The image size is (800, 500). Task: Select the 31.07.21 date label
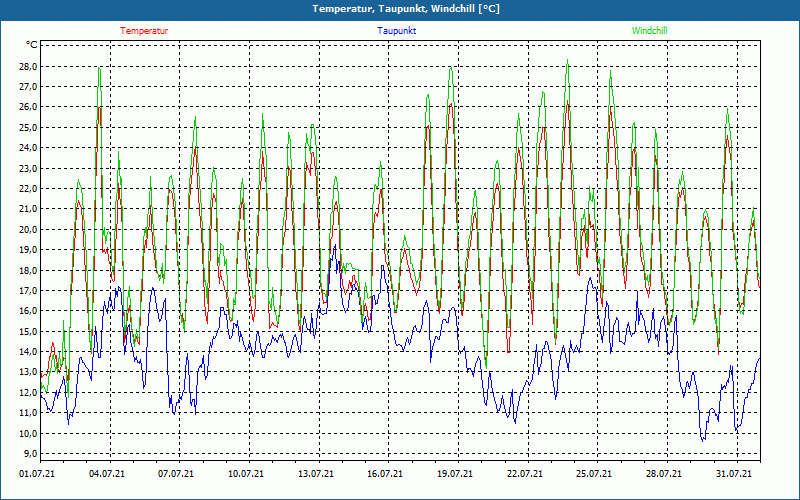(x=732, y=475)
